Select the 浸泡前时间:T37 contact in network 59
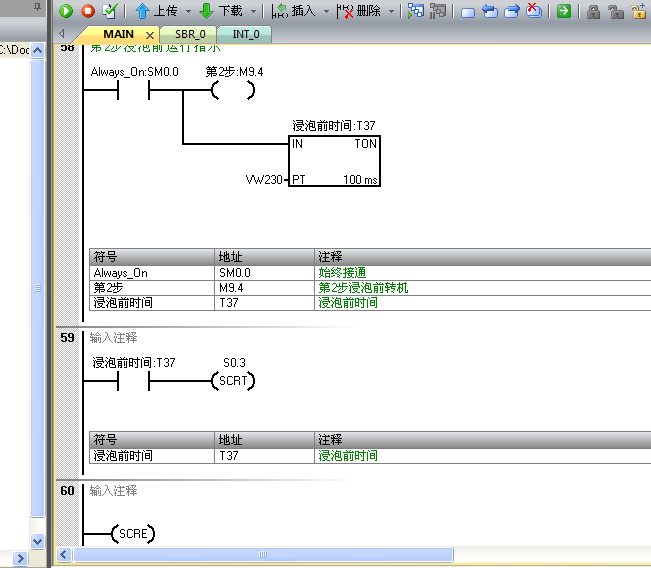651x568 pixels. [134, 381]
